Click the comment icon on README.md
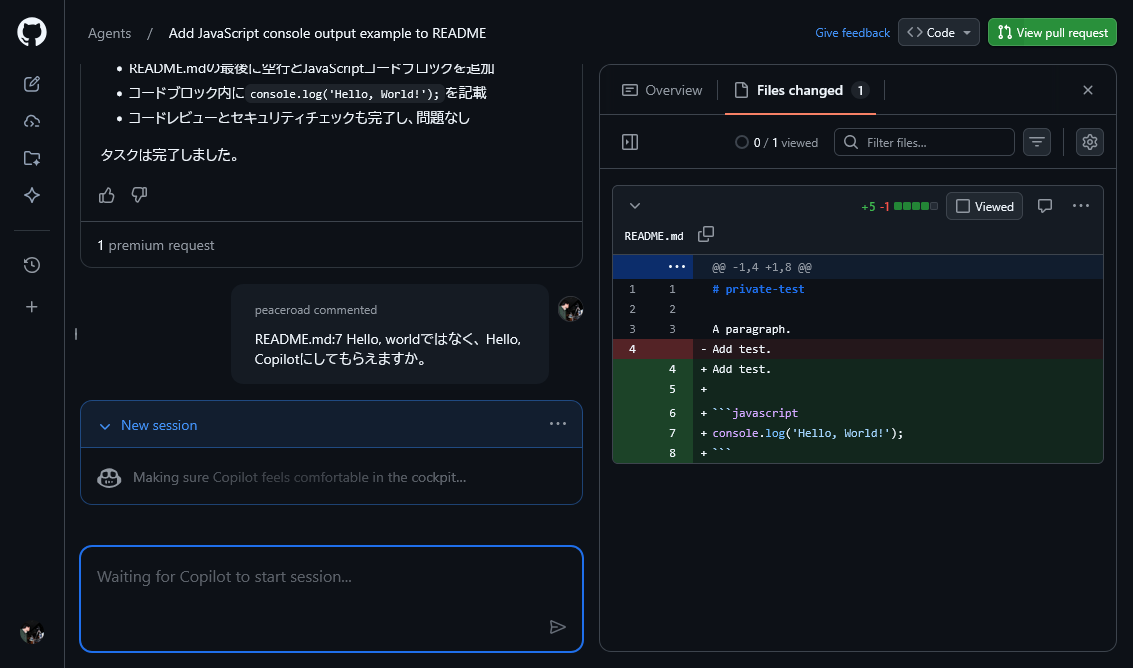The width and height of the screenshot is (1133, 668). [1045, 206]
